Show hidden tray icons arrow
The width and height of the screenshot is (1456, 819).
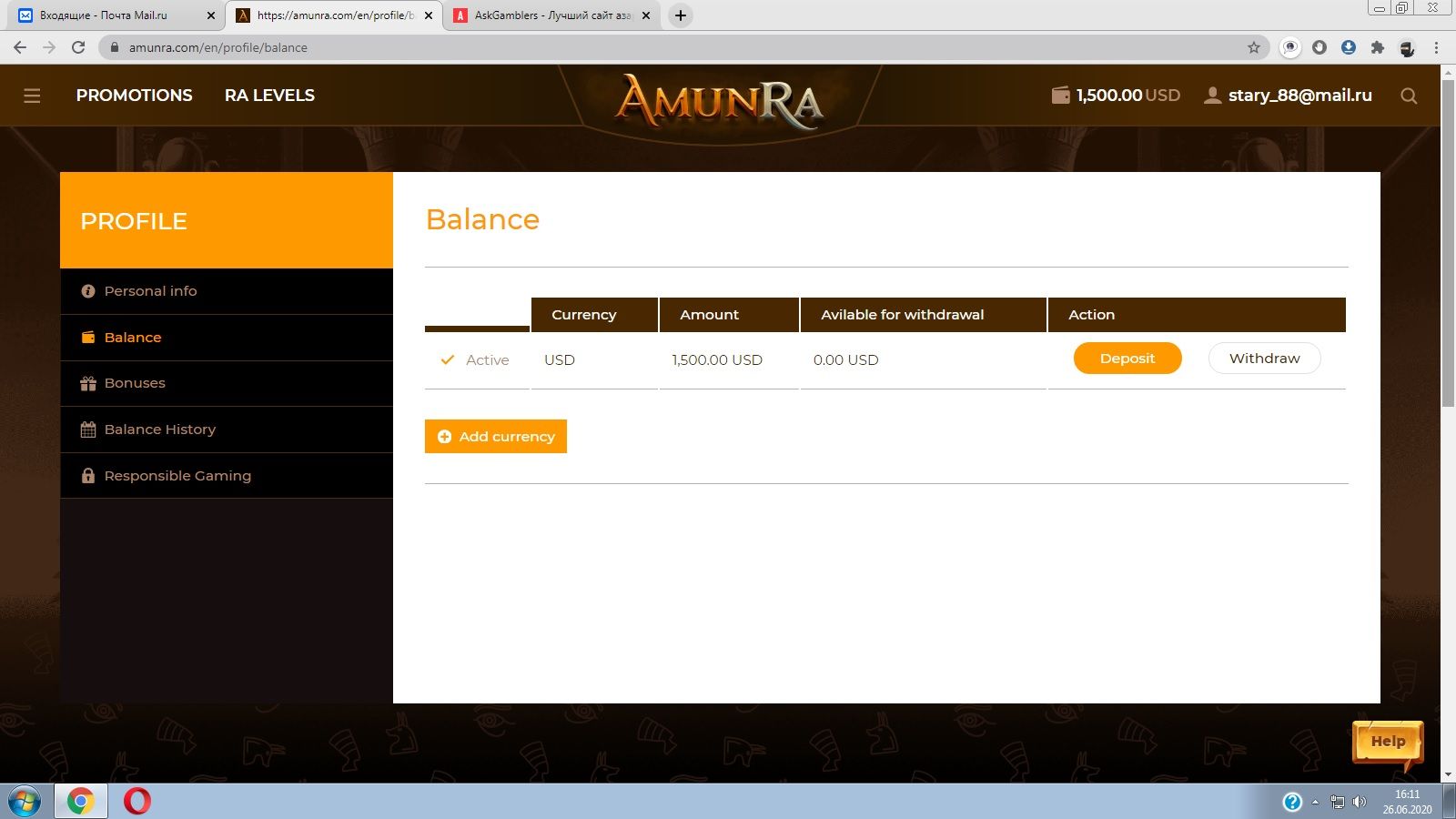1315,802
